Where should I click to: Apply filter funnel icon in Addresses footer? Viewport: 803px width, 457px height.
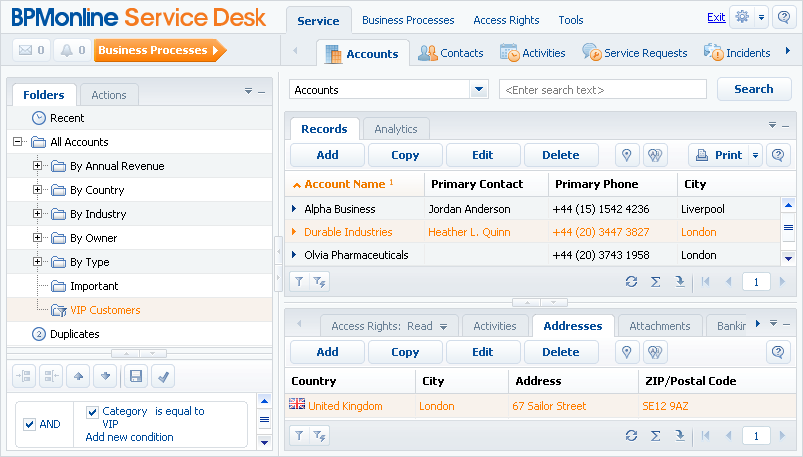click(x=300, y=435)
